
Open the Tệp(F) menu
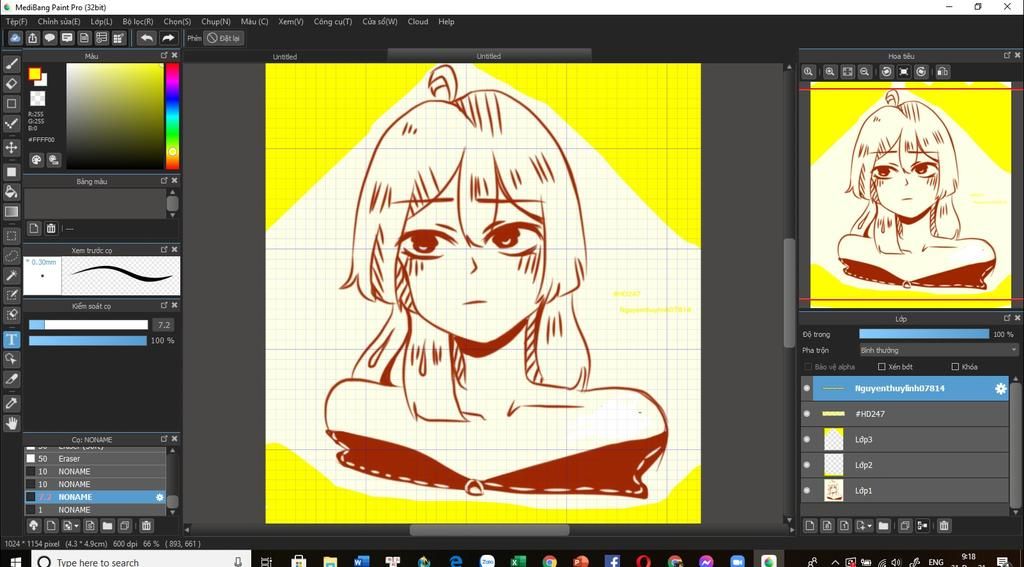(16, 22)
